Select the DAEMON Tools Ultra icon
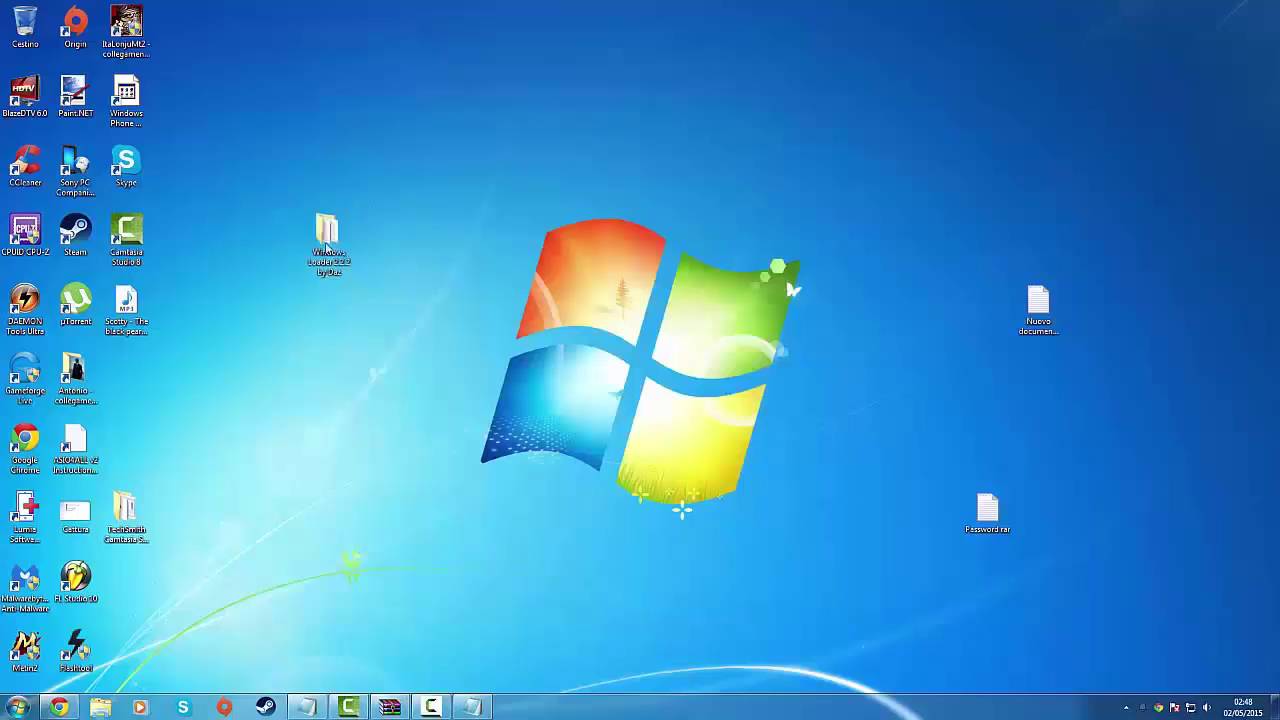Image resolution: width=1280 pixels, height=720 pixels. [25, 310]
